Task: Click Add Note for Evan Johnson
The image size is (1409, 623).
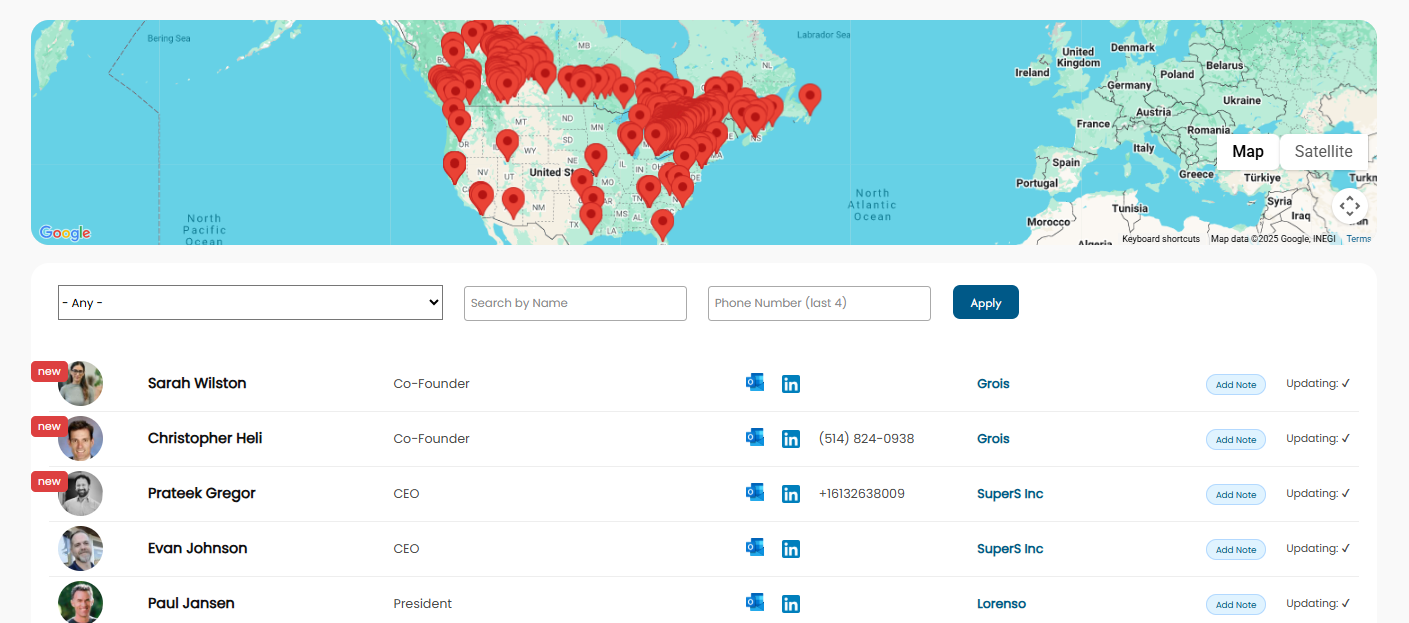Action: coord(1235,550)
